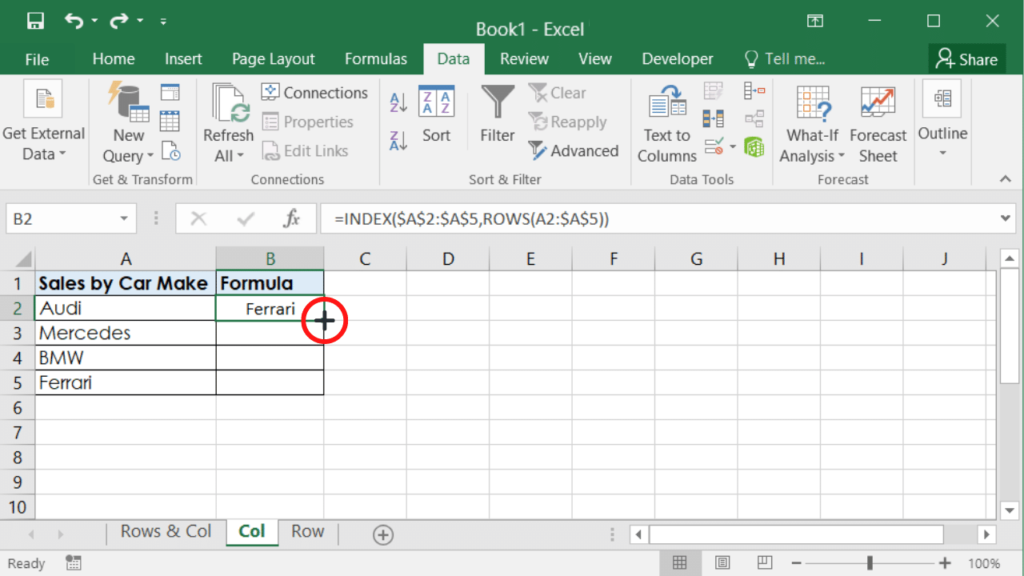1024x576 pixels.
Task: Switch to Page Break Preview view
Action: tap(765, 563)
